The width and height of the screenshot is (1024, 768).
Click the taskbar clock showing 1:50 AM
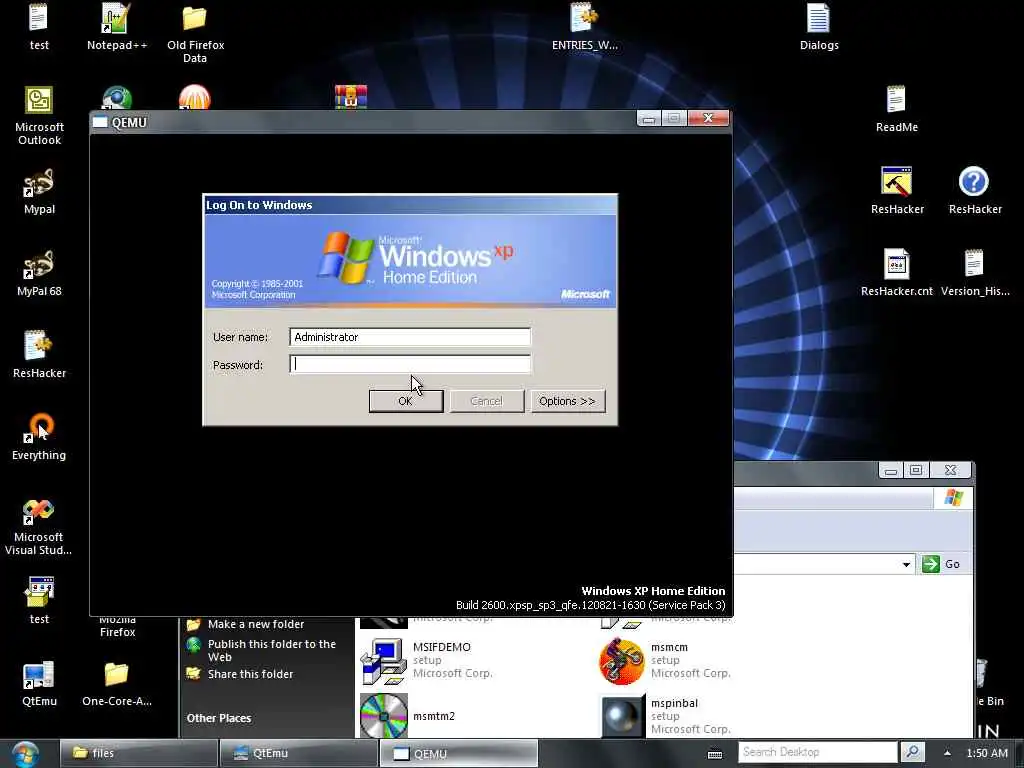point(987,753)
